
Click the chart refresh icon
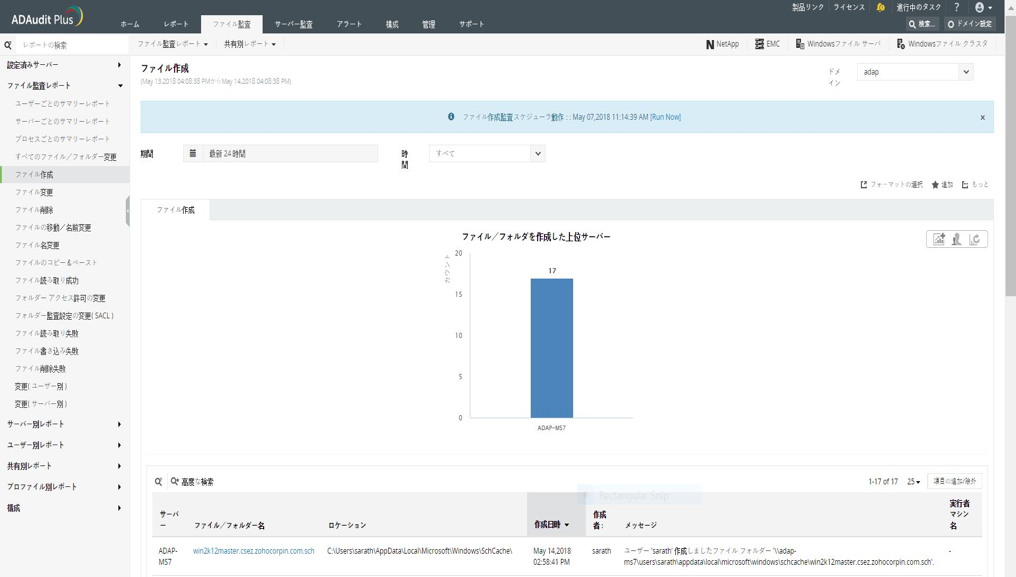tap(975, 239)
